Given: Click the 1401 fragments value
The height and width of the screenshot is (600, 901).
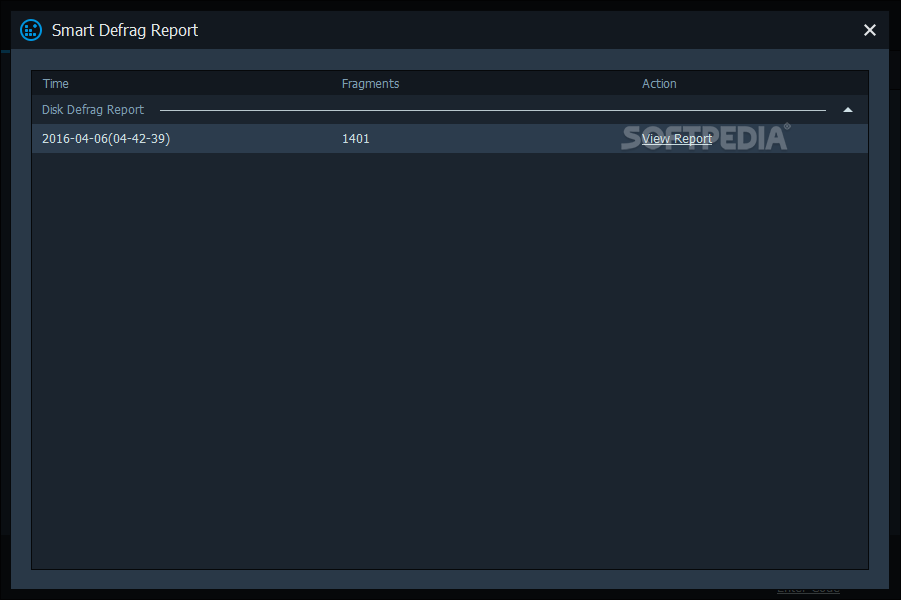Looking at the screenshot, I should 356,139.
